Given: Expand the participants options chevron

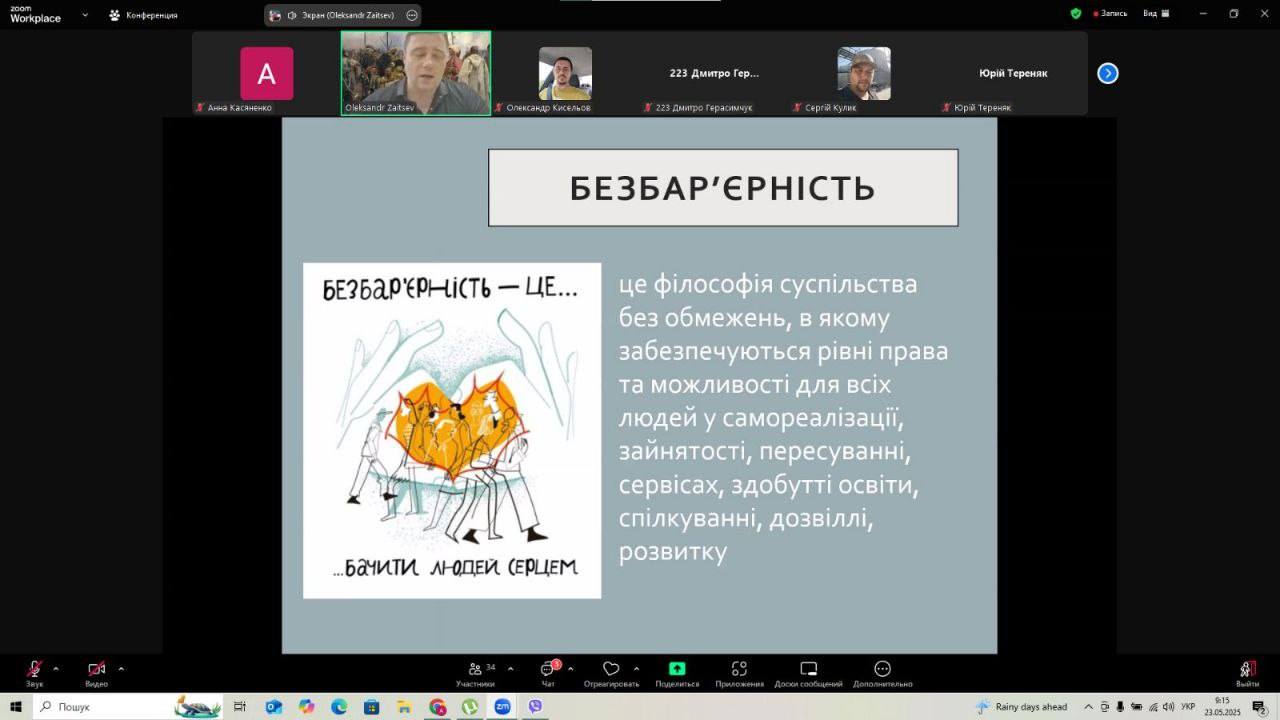Looking at the screenshot, I should pos(510,668).
